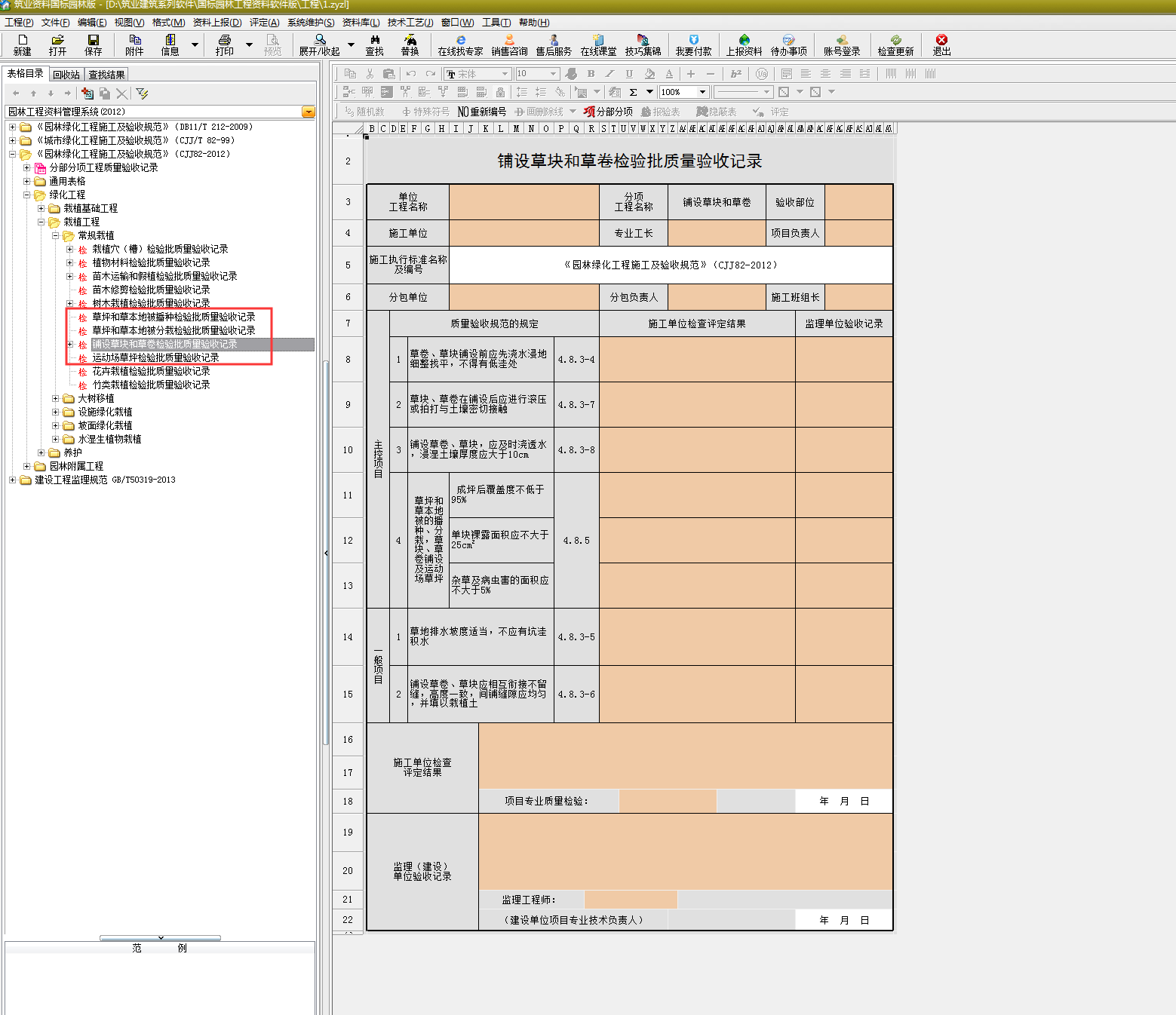Open the 帮助(H) menu
The height and width of the screenshot is (1015, 1176).
534,23
